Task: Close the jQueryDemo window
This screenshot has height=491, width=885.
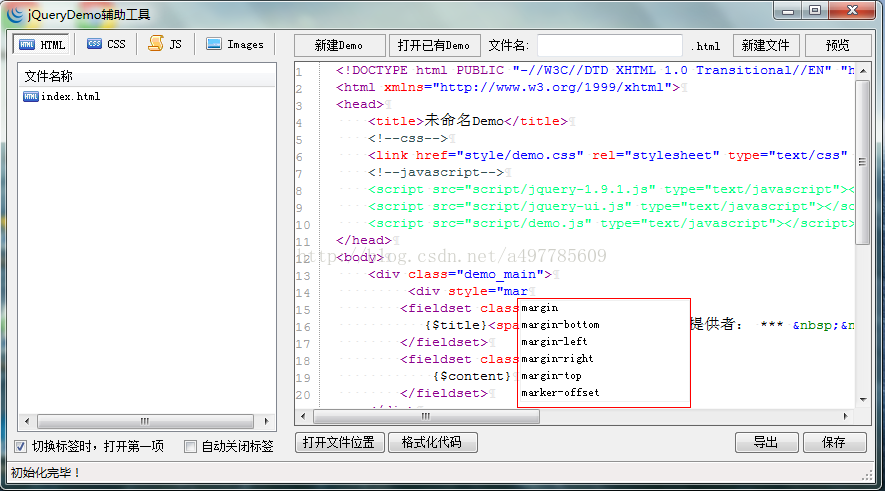Action: coord(853,11)
